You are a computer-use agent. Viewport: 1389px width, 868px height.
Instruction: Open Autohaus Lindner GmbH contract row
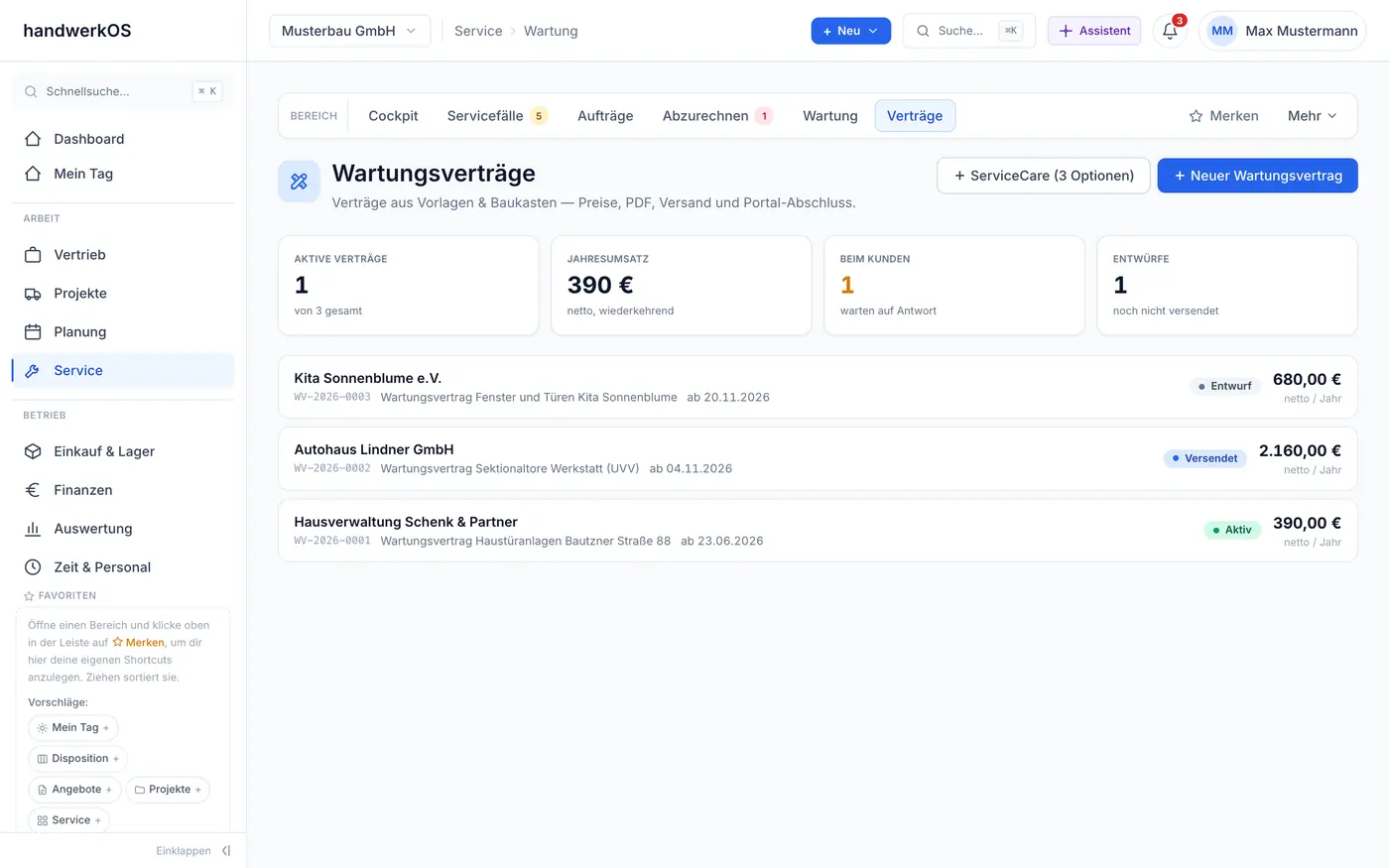click(x=818, y=459)
